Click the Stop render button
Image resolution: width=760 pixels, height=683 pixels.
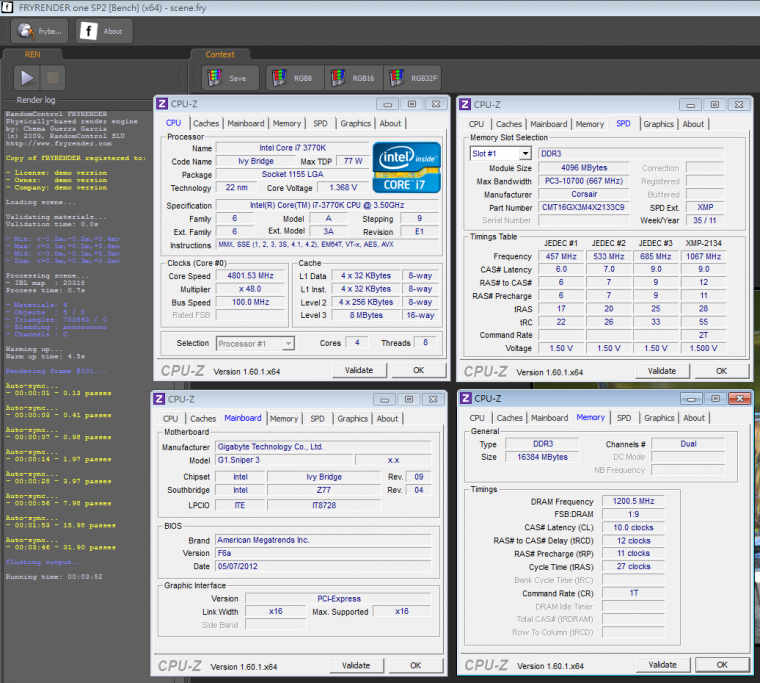(54, 78)
